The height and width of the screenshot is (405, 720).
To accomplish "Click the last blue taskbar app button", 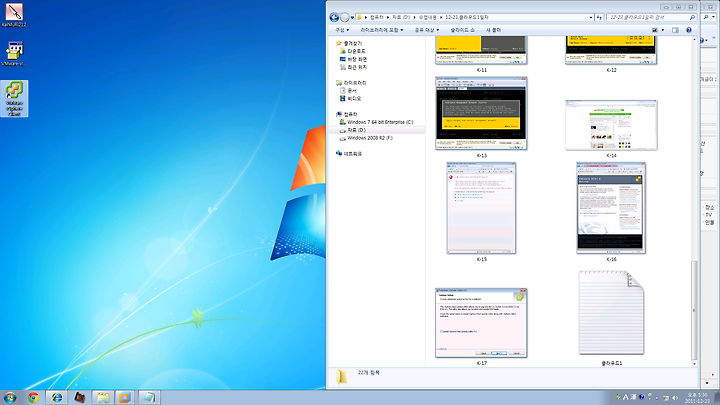I will click(x=149, y=397).
